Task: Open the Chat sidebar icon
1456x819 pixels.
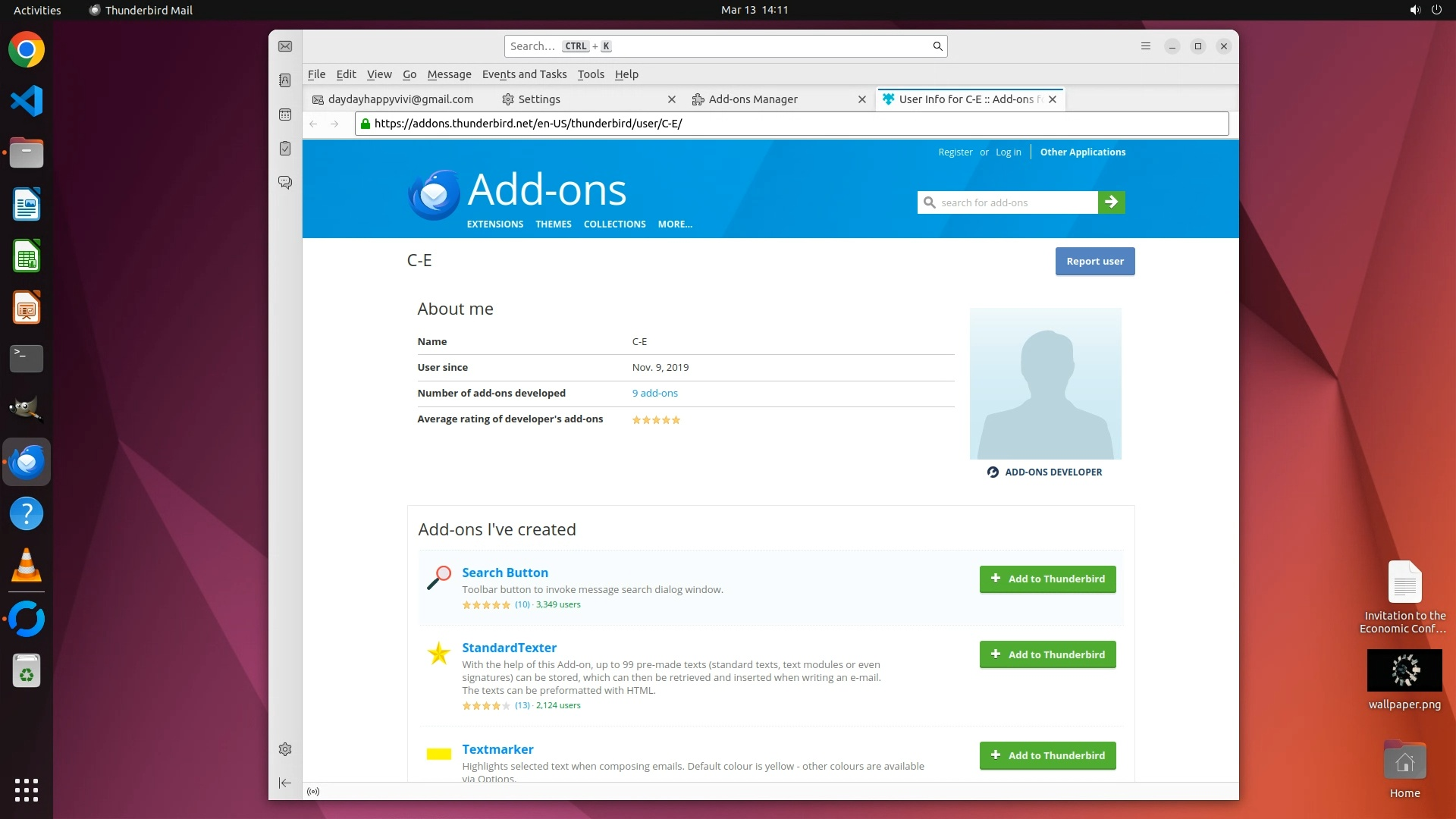Action: (285, 183)
